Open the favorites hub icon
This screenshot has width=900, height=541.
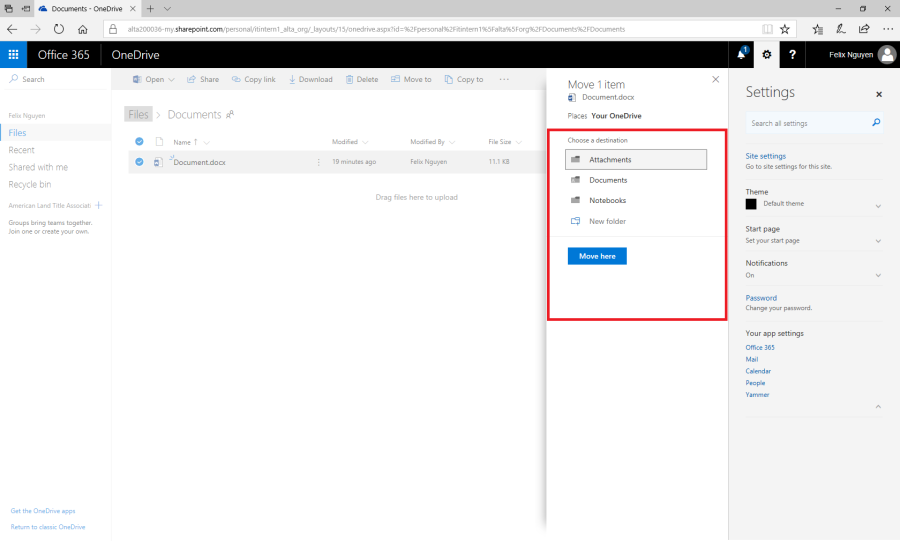[x=818, y=29]
